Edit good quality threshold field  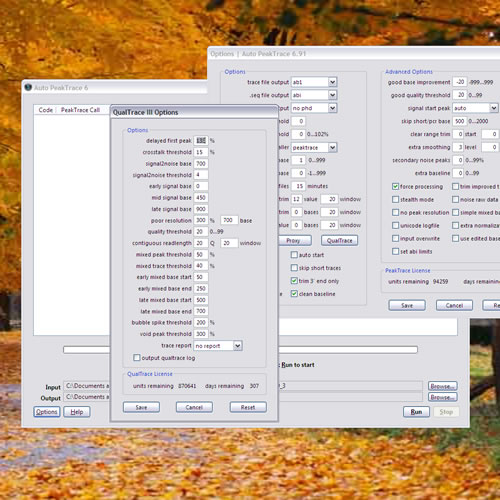460,95
